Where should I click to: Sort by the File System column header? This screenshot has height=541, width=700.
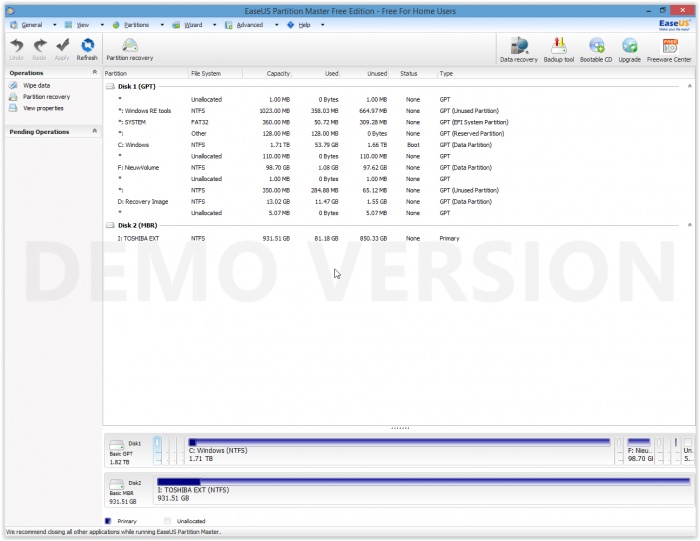pos(215,73)
